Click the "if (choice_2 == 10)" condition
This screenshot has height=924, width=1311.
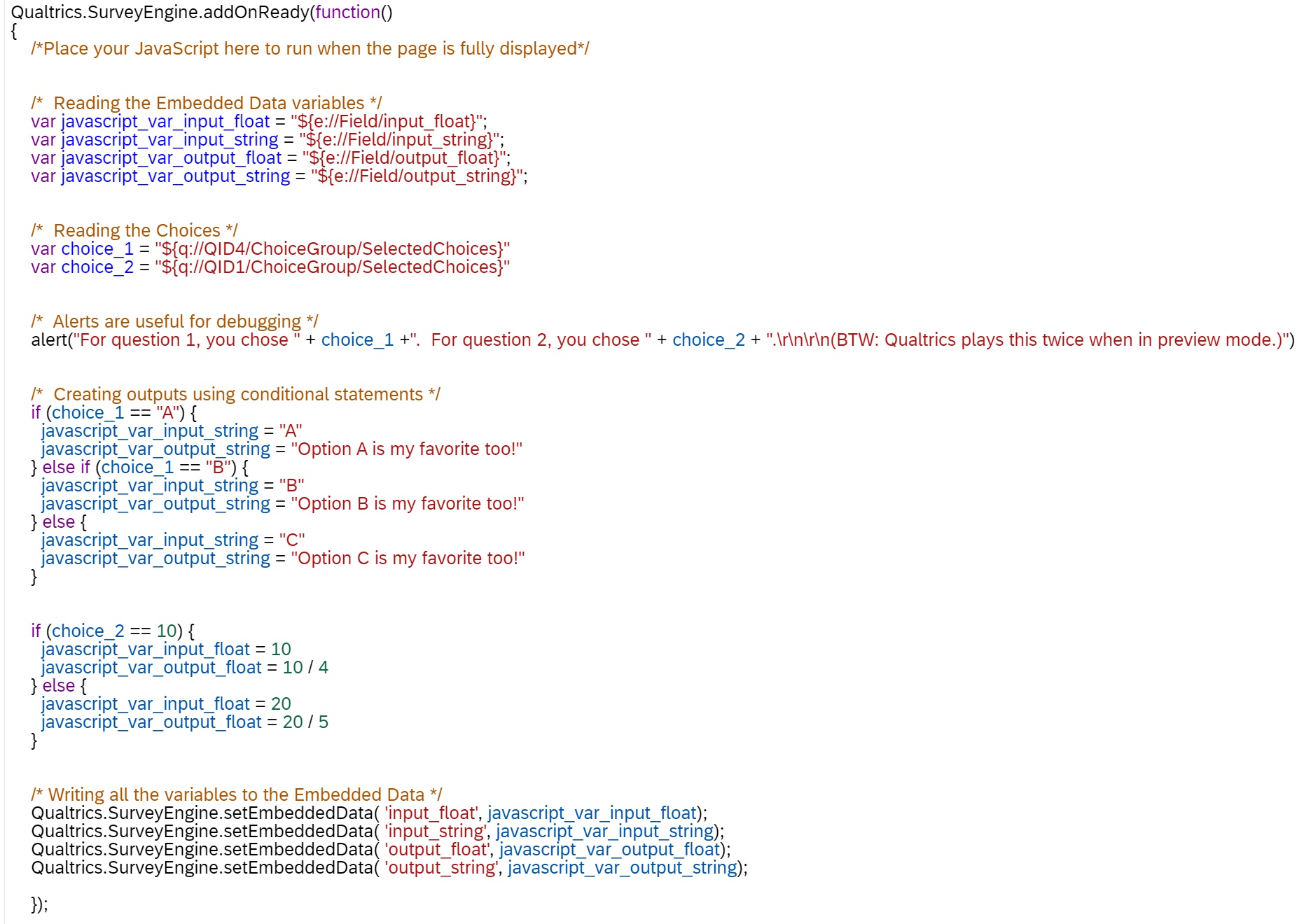[112, 631]
